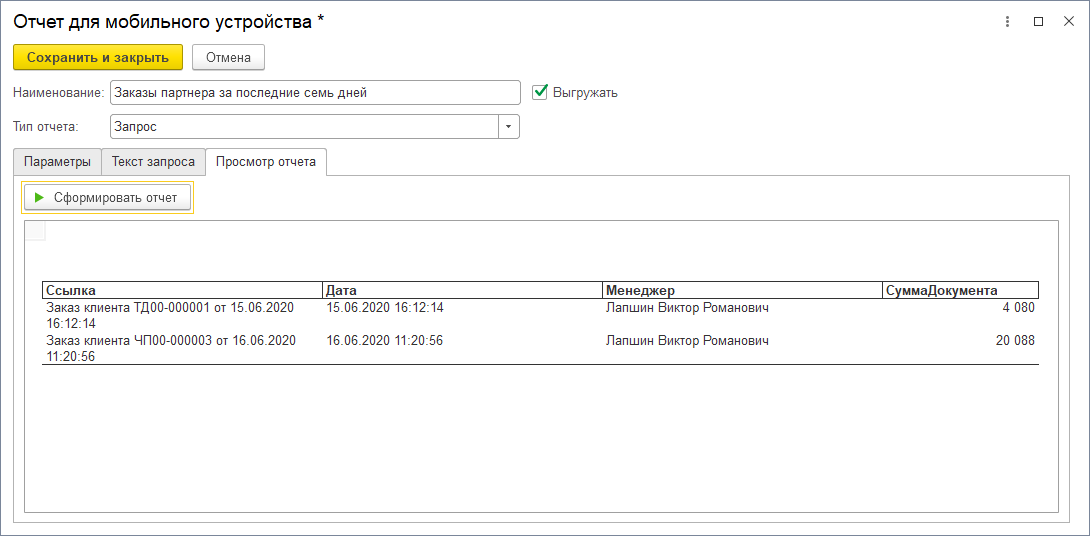The width and height of the screenshot is (1090, 536).
Task: Maximize the report window
Action: (1038, 22)
